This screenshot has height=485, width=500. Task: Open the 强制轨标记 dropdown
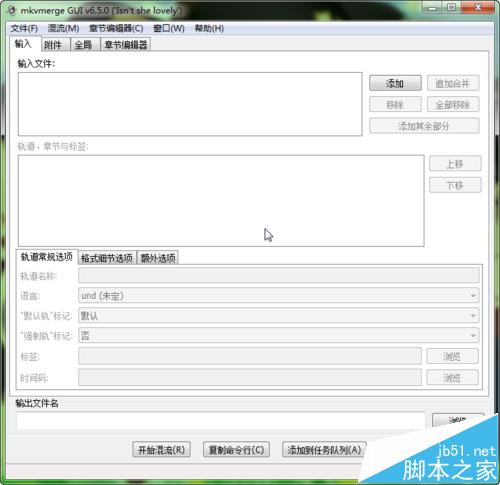[x=279, y=336]
